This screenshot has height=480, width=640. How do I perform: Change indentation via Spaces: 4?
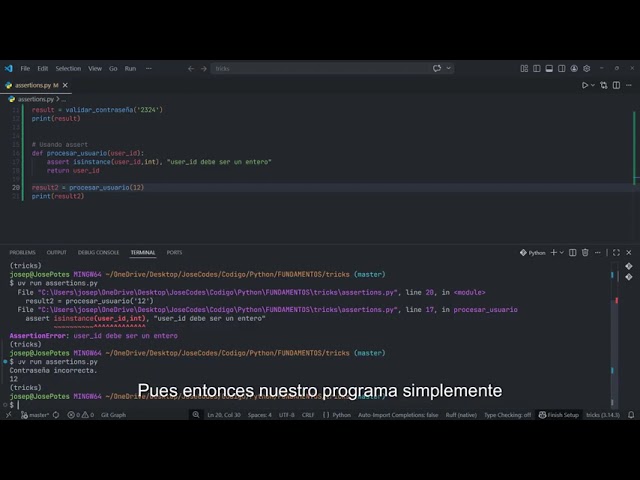260,415
